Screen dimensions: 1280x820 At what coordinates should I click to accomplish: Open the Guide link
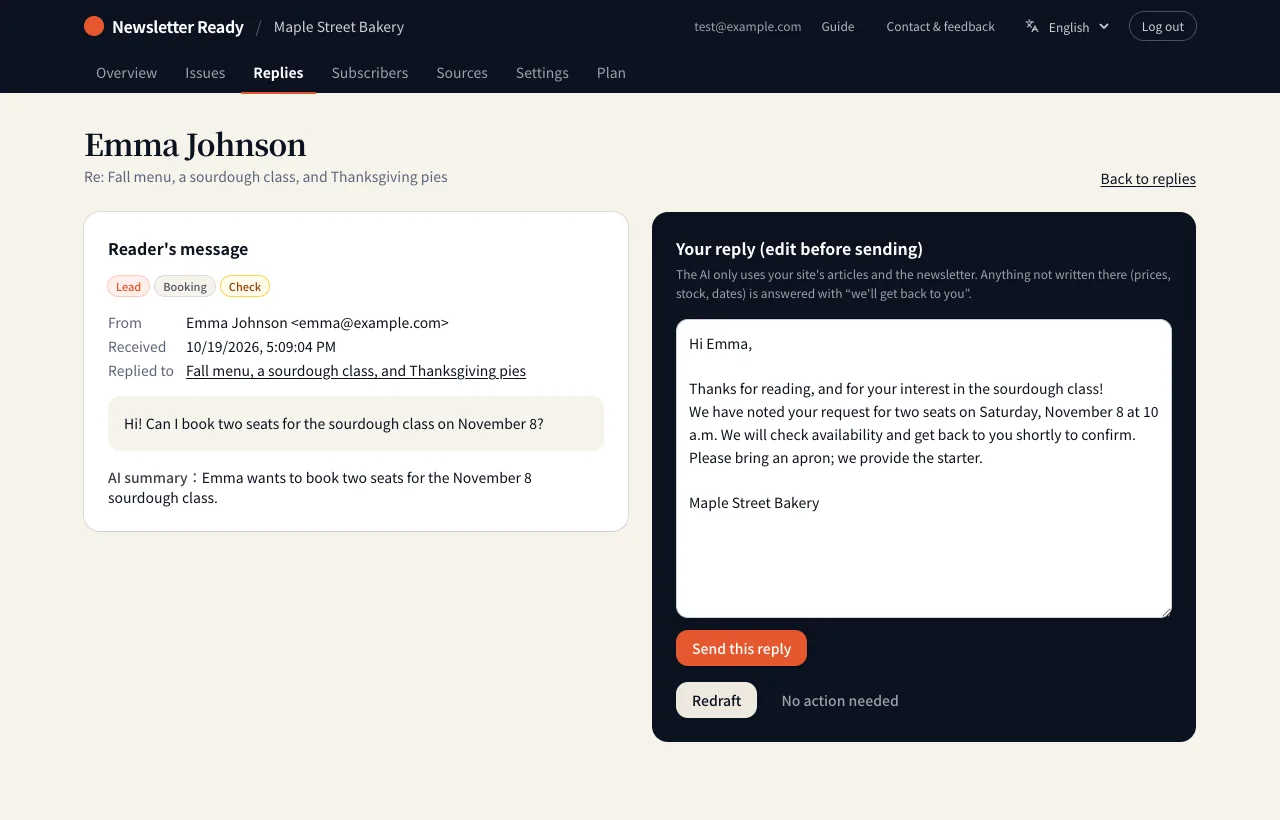[x=838, y=26]
